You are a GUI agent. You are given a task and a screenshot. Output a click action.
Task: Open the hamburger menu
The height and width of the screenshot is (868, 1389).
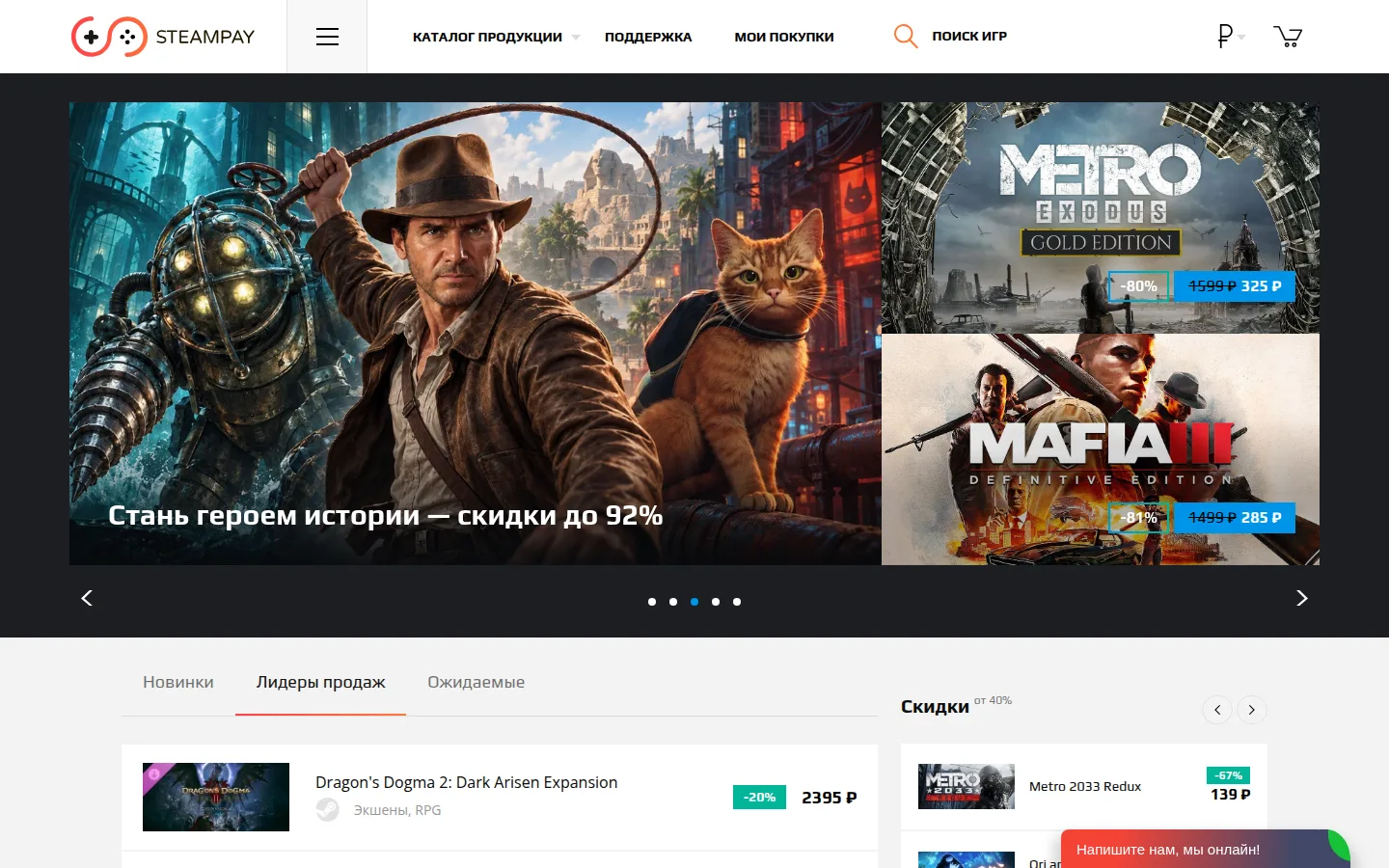click(x=327, y=37)
